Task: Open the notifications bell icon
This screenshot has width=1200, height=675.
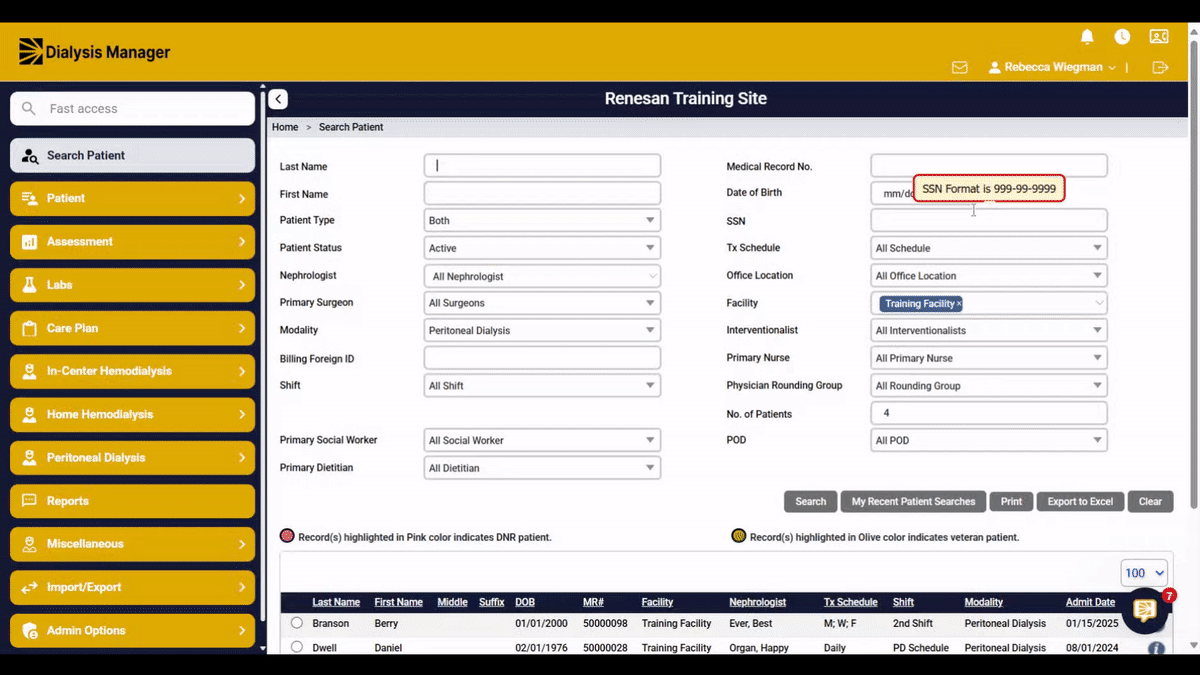Action: click(1087, 37)
